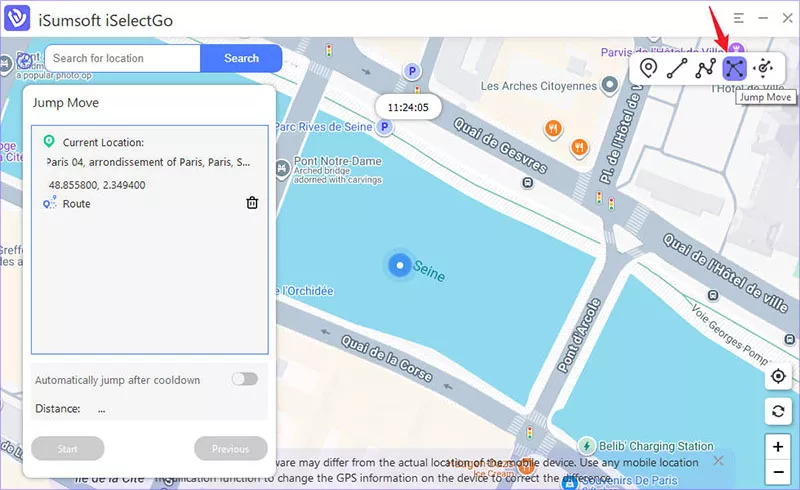Click the Search button
800x490 pixels.
click(241, 58)
